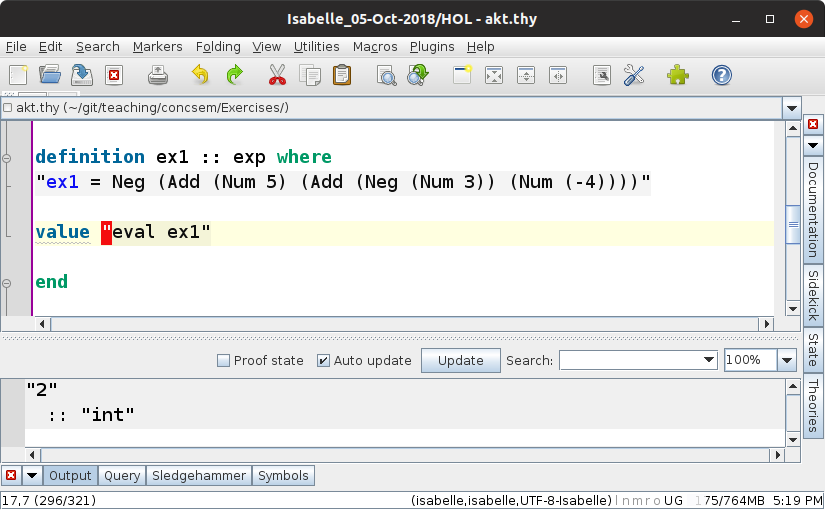This screenshot has width=825, height=510.
Task: Click the New File icon
Action: click(18, 75)
